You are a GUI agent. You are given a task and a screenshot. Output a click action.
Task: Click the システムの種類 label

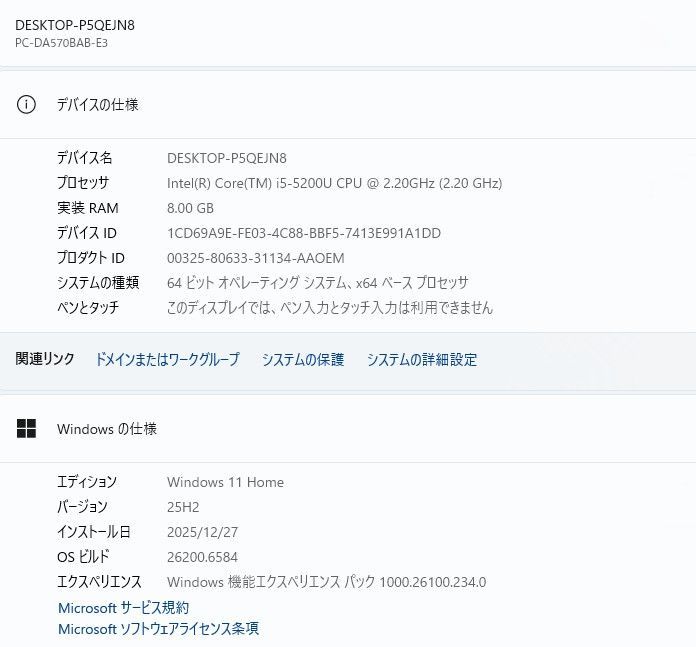(x=98, y=282)
